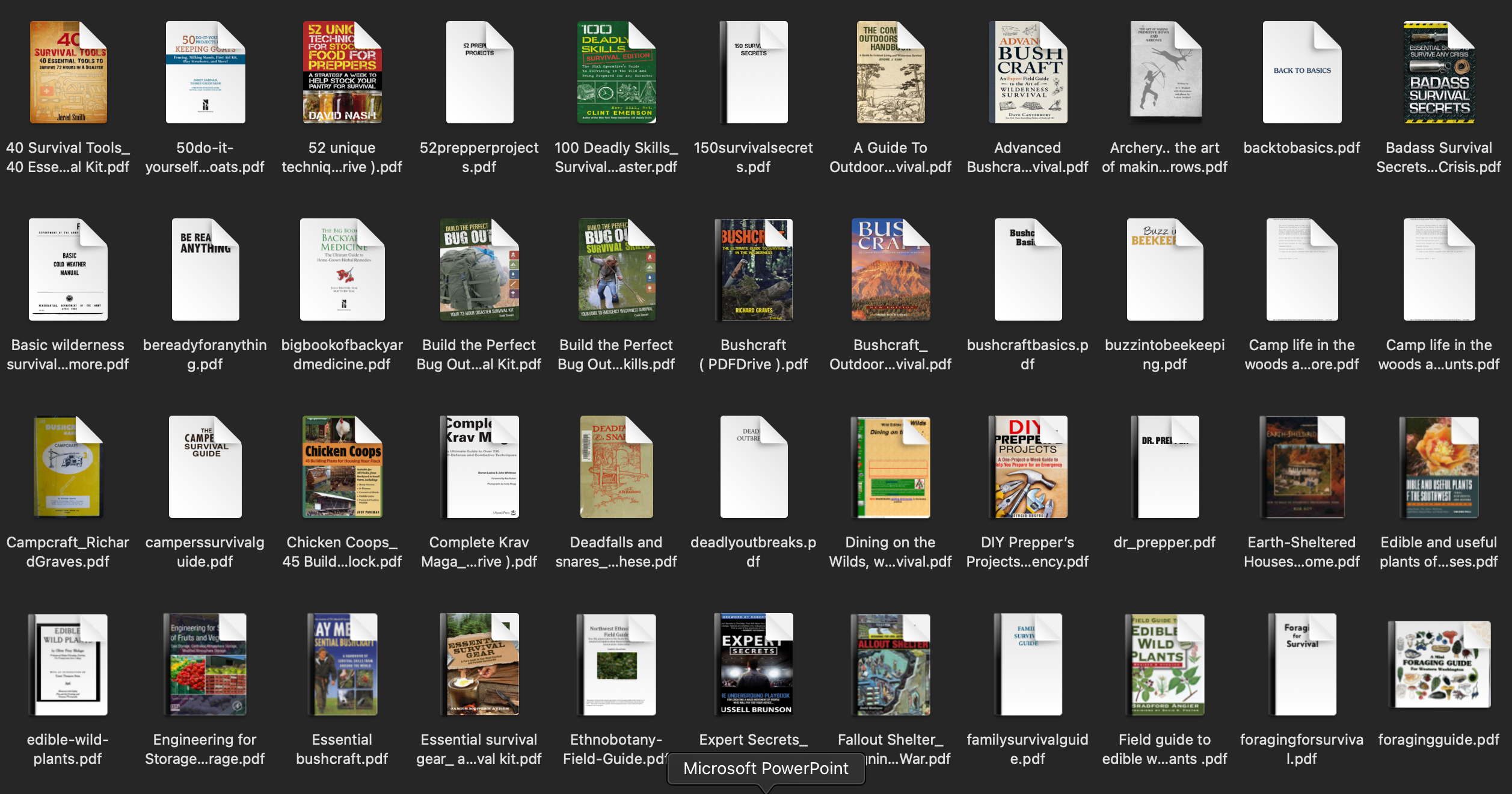Select Badass Survival Secrets PDF icon
Screen dimensions: 1512x794
click(1439, 72)
